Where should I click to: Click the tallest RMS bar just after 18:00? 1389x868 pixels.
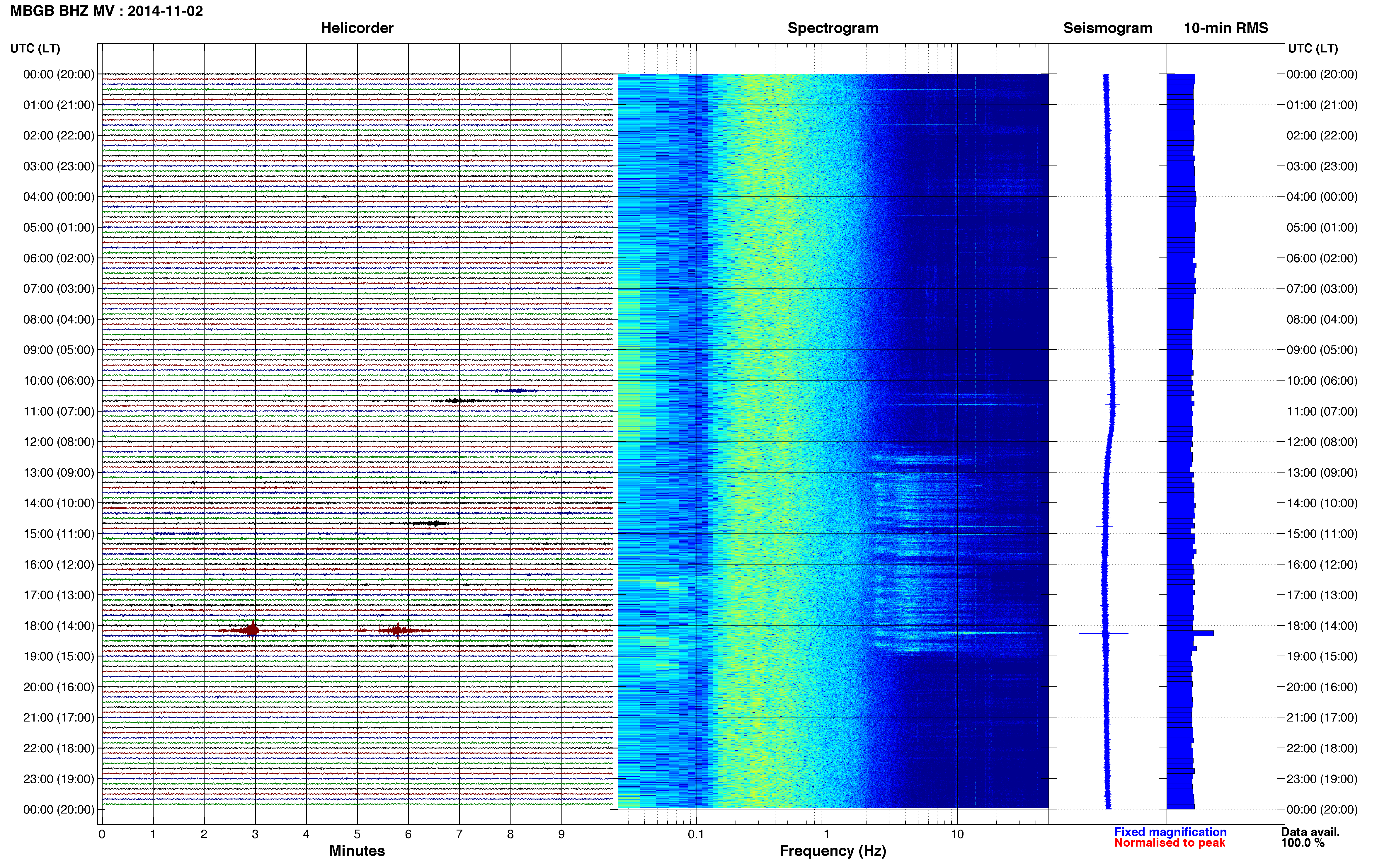pyautogui.click(x=1190, y=633)
